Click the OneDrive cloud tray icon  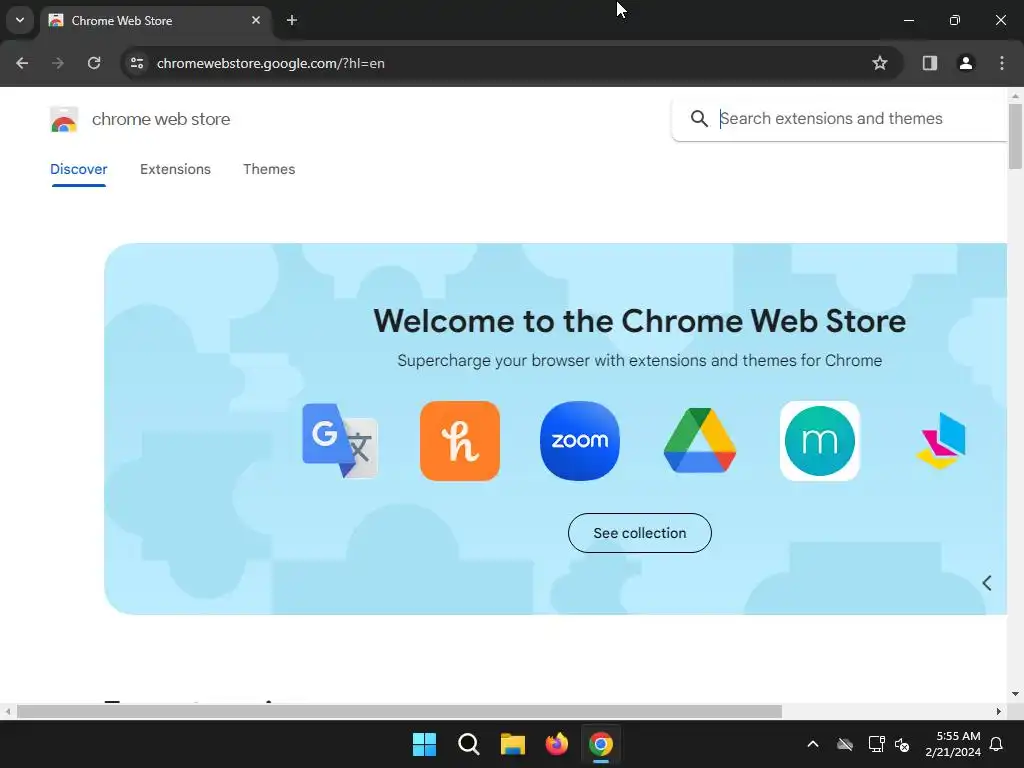pos(845,744)
